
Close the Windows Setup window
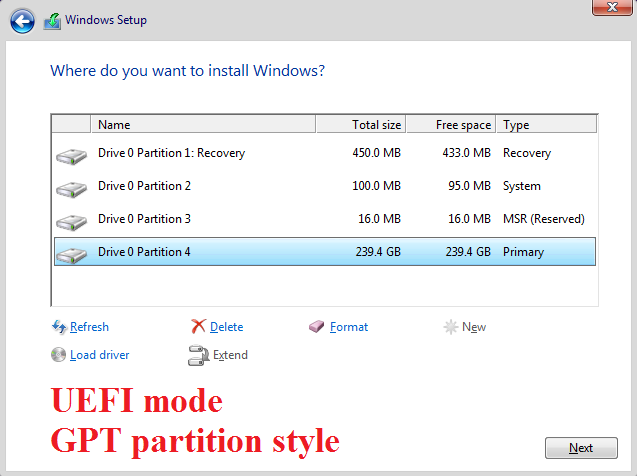pos(611,7)
